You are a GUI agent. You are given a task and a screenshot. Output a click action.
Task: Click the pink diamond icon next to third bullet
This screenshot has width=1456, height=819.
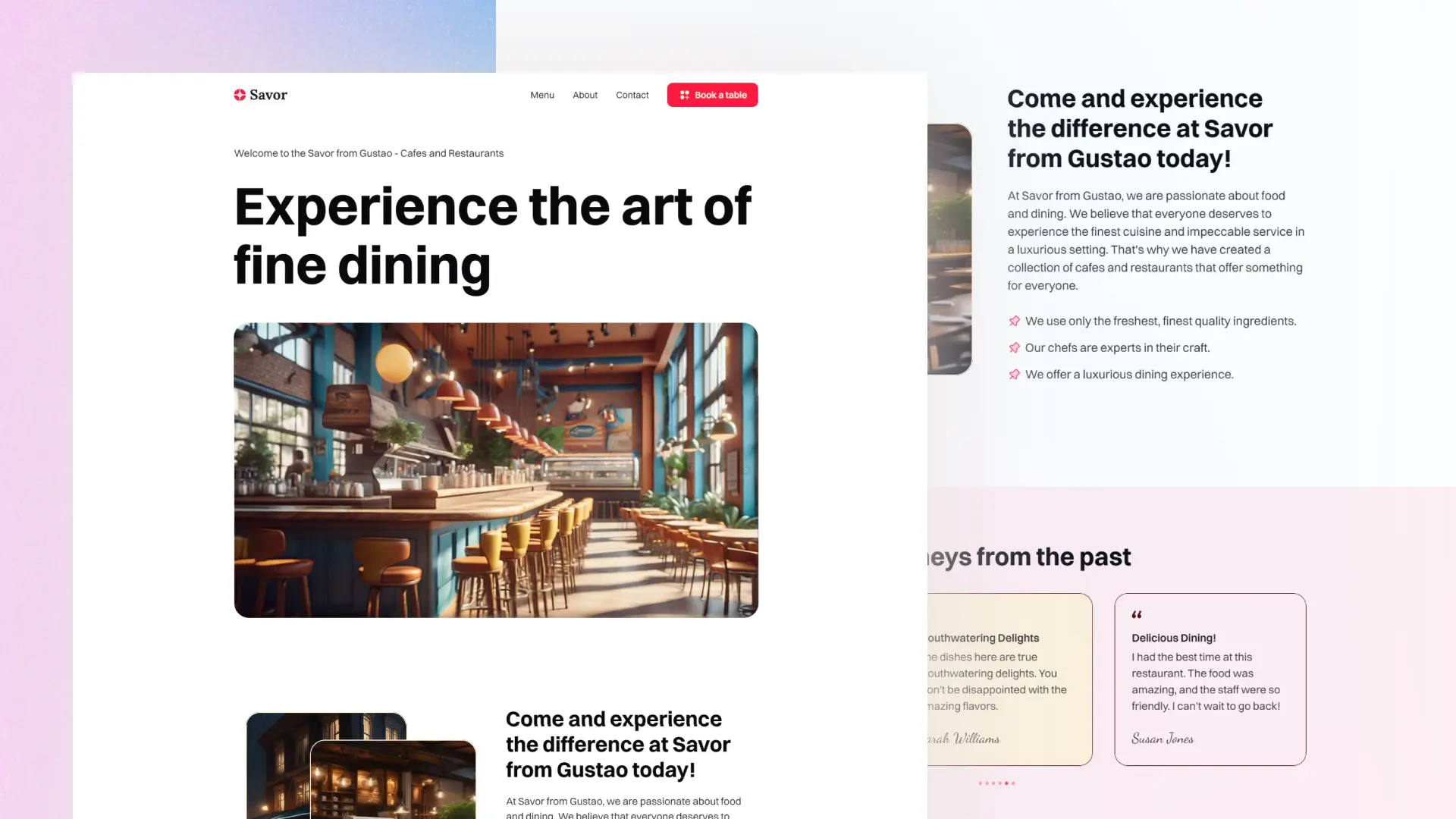1014,374
